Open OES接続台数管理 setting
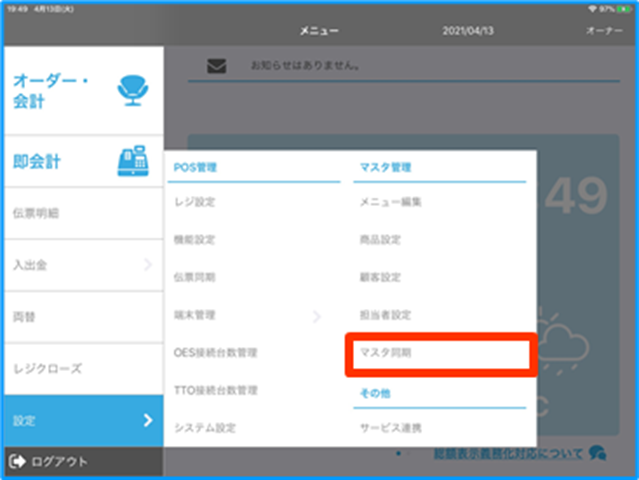The height and width of the screenshot is (480, 639). click(216, 353)
